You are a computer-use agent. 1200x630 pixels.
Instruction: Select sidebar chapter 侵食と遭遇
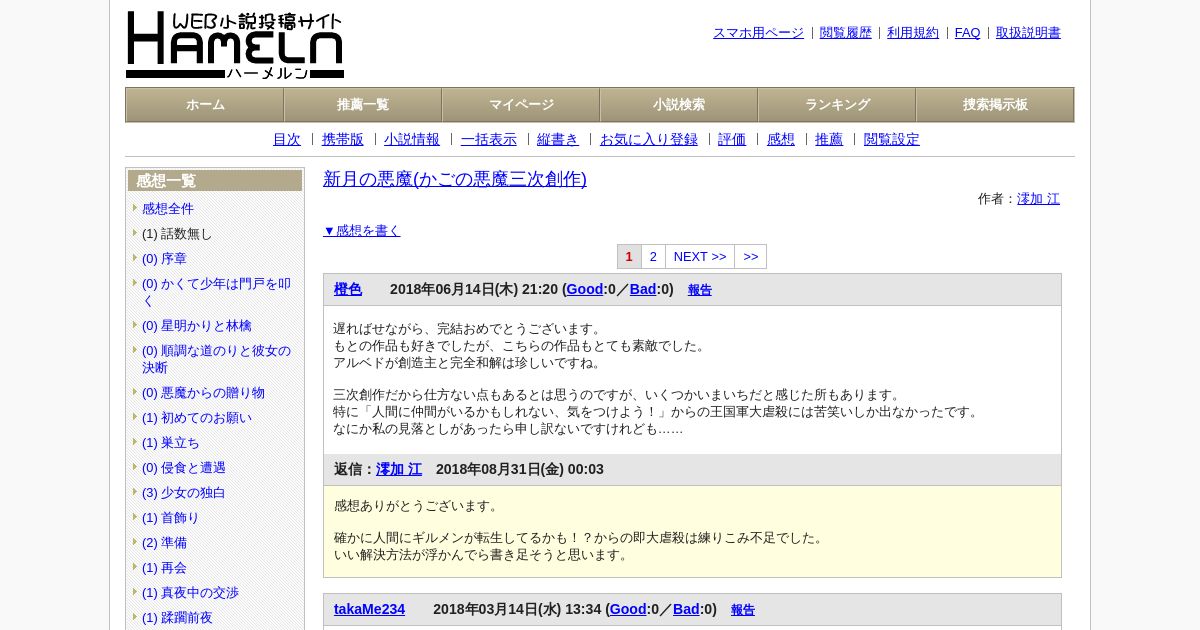(x=184, y=468)
